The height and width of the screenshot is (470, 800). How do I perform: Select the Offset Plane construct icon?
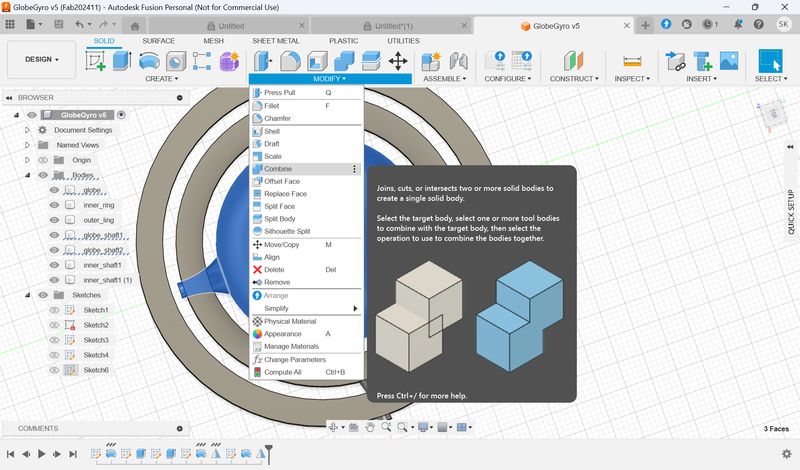click(x=574, y=61)
